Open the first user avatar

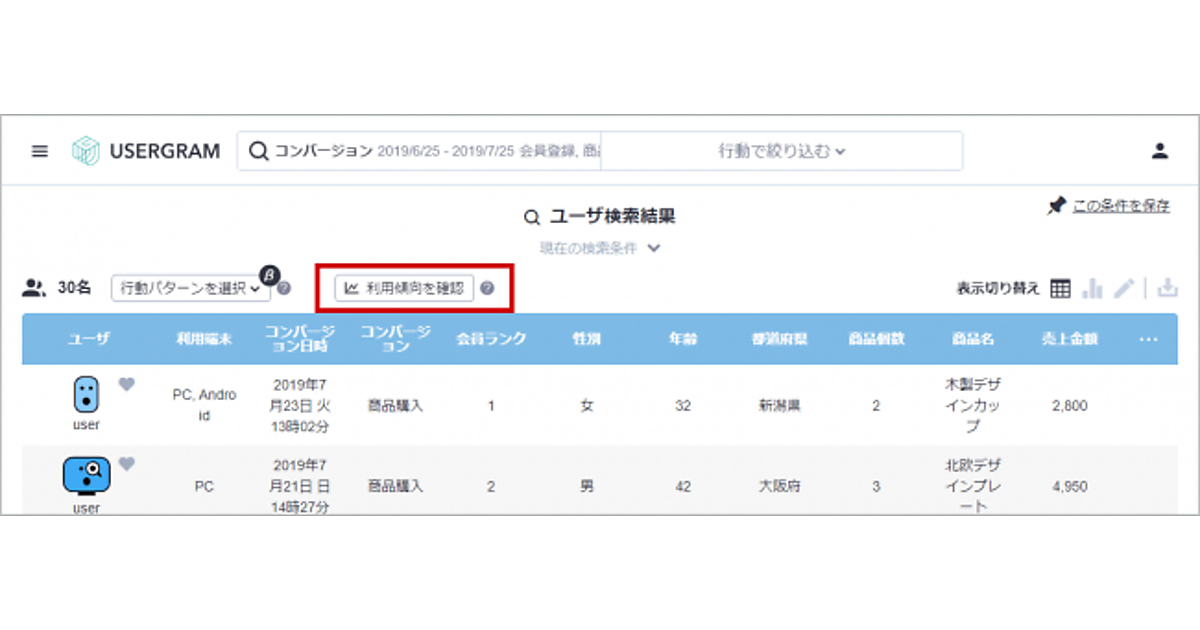pyautogui.click(x=87, y=396)
